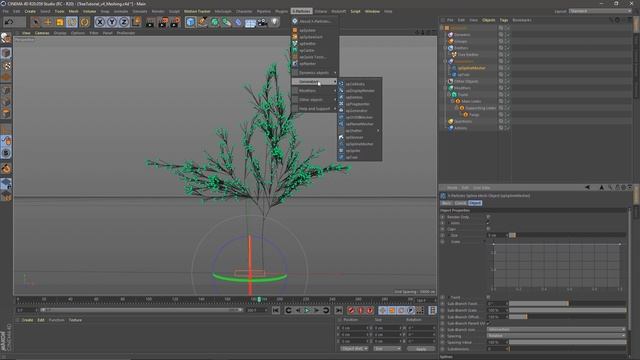640x360 pixels.
Task: Adjust the Size slider
Action: tap(567, 235)
